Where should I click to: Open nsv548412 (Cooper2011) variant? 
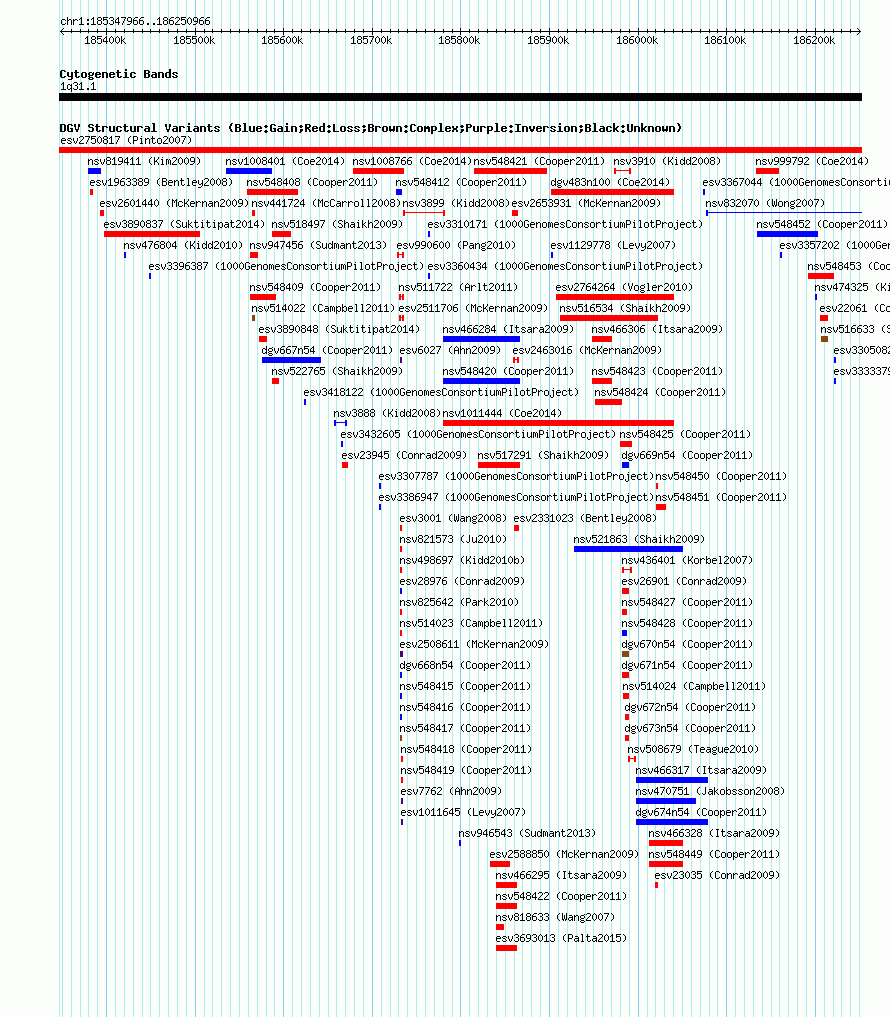tap(461, 182)
